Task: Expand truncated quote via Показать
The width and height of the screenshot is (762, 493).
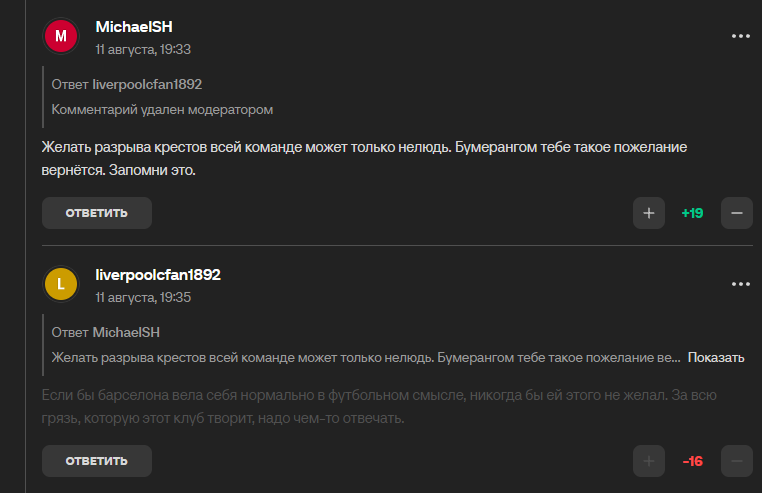Action: point(716,358)
